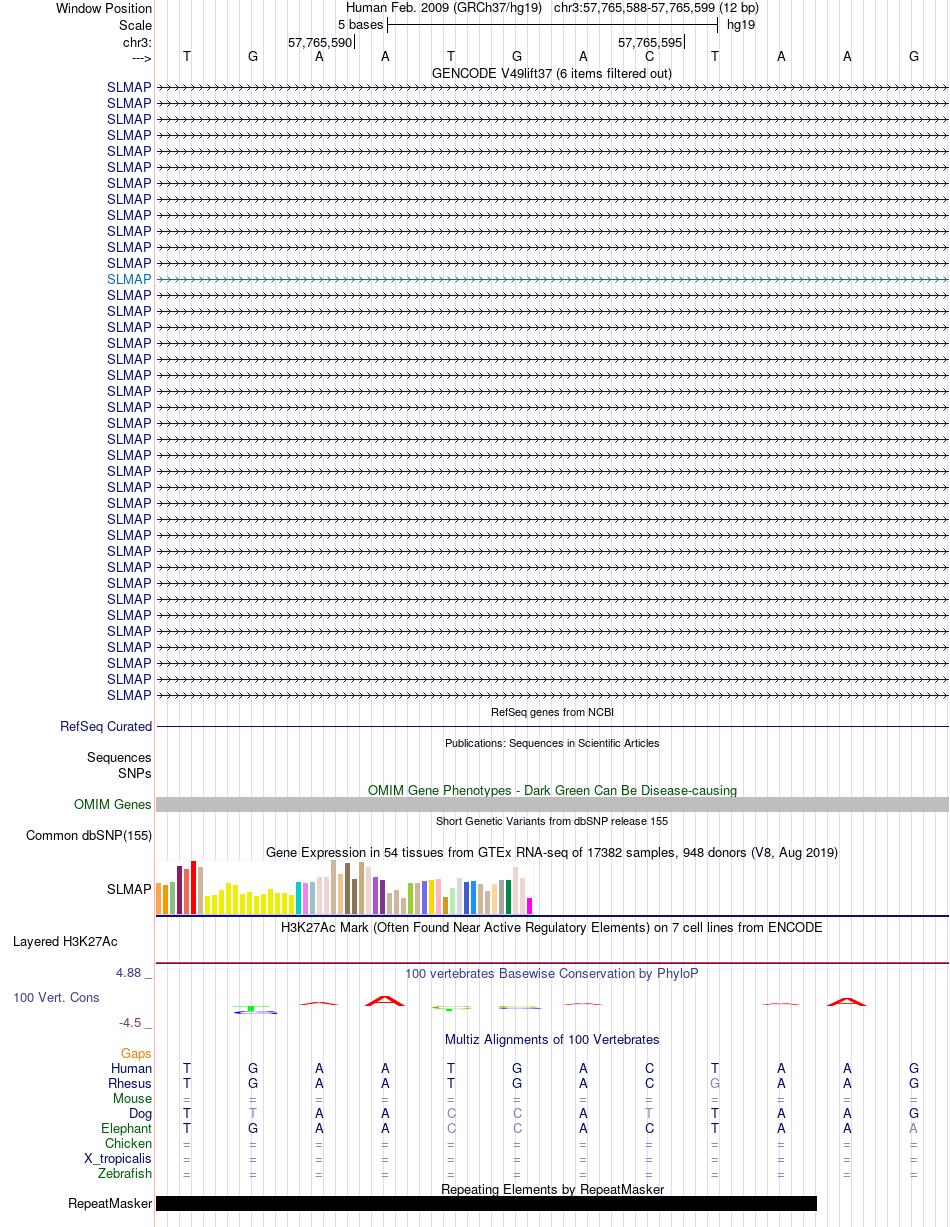Screen dimensions: 950x1227
Task: Click the light-blue highlighted SLMAP transcript label
Action: [129, 279]
